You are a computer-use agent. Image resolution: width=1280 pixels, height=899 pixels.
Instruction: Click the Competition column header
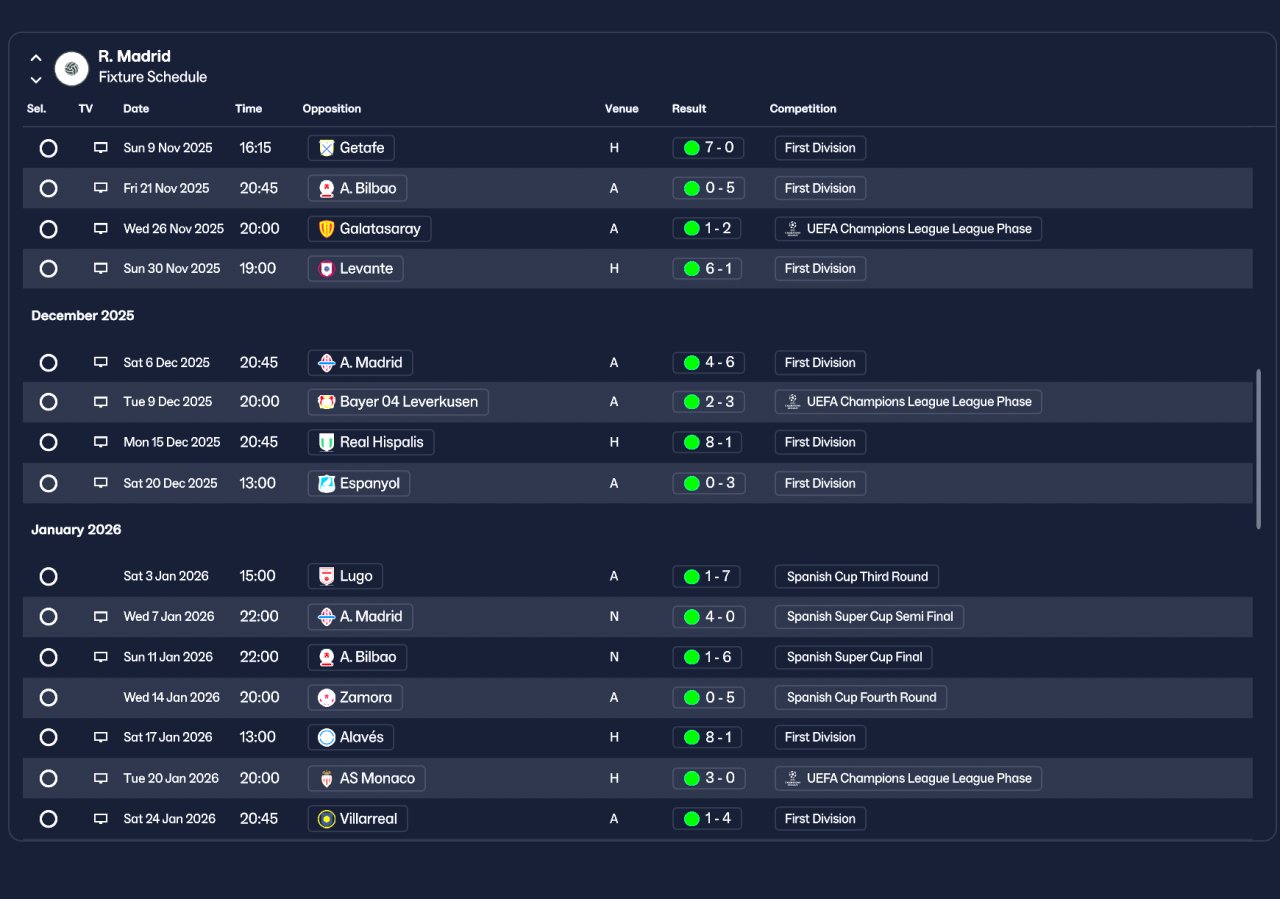pyautogui.click(x=803, y=109)
